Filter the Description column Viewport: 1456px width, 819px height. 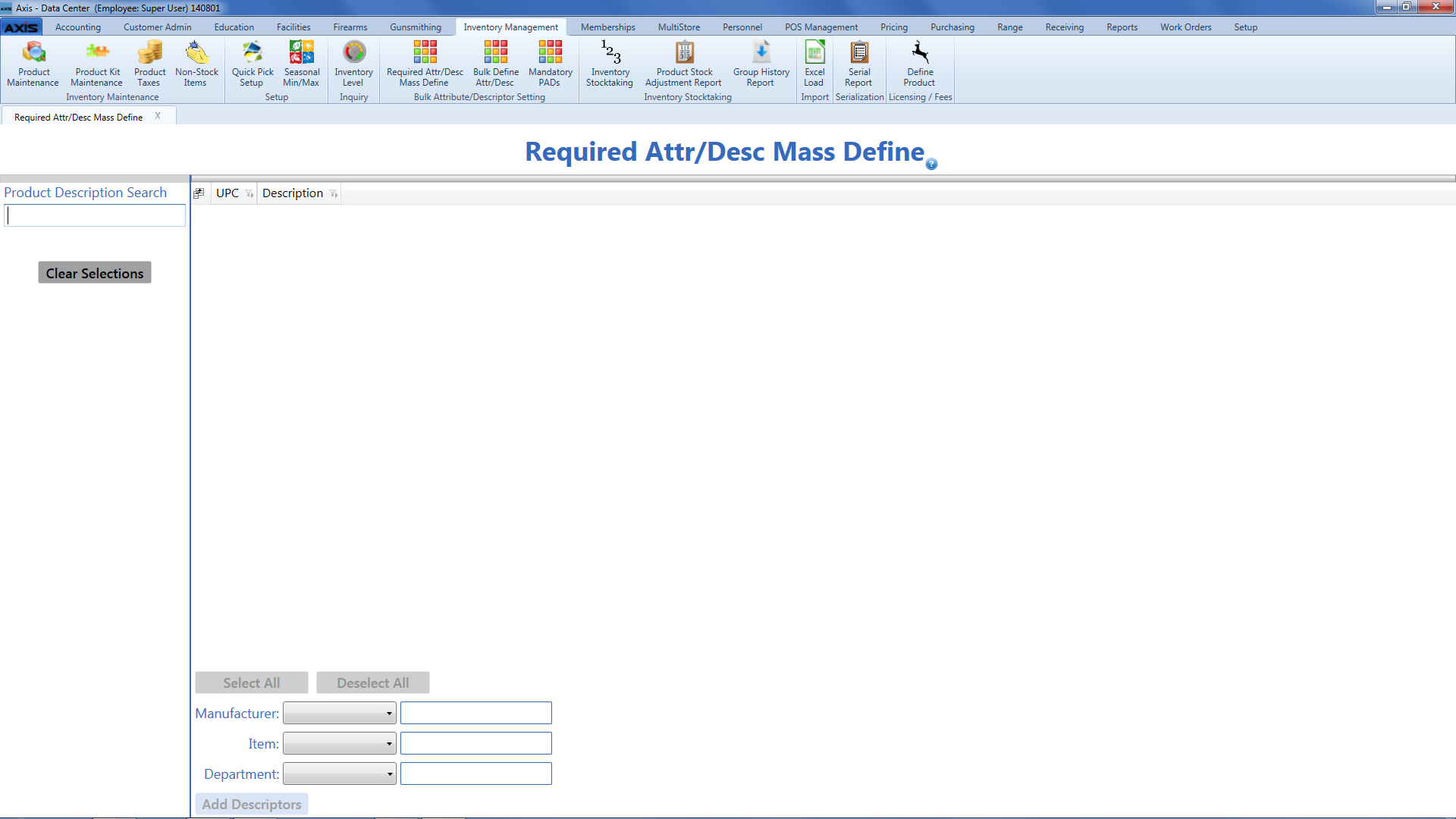pyautogui.click(x=334, y=194)
